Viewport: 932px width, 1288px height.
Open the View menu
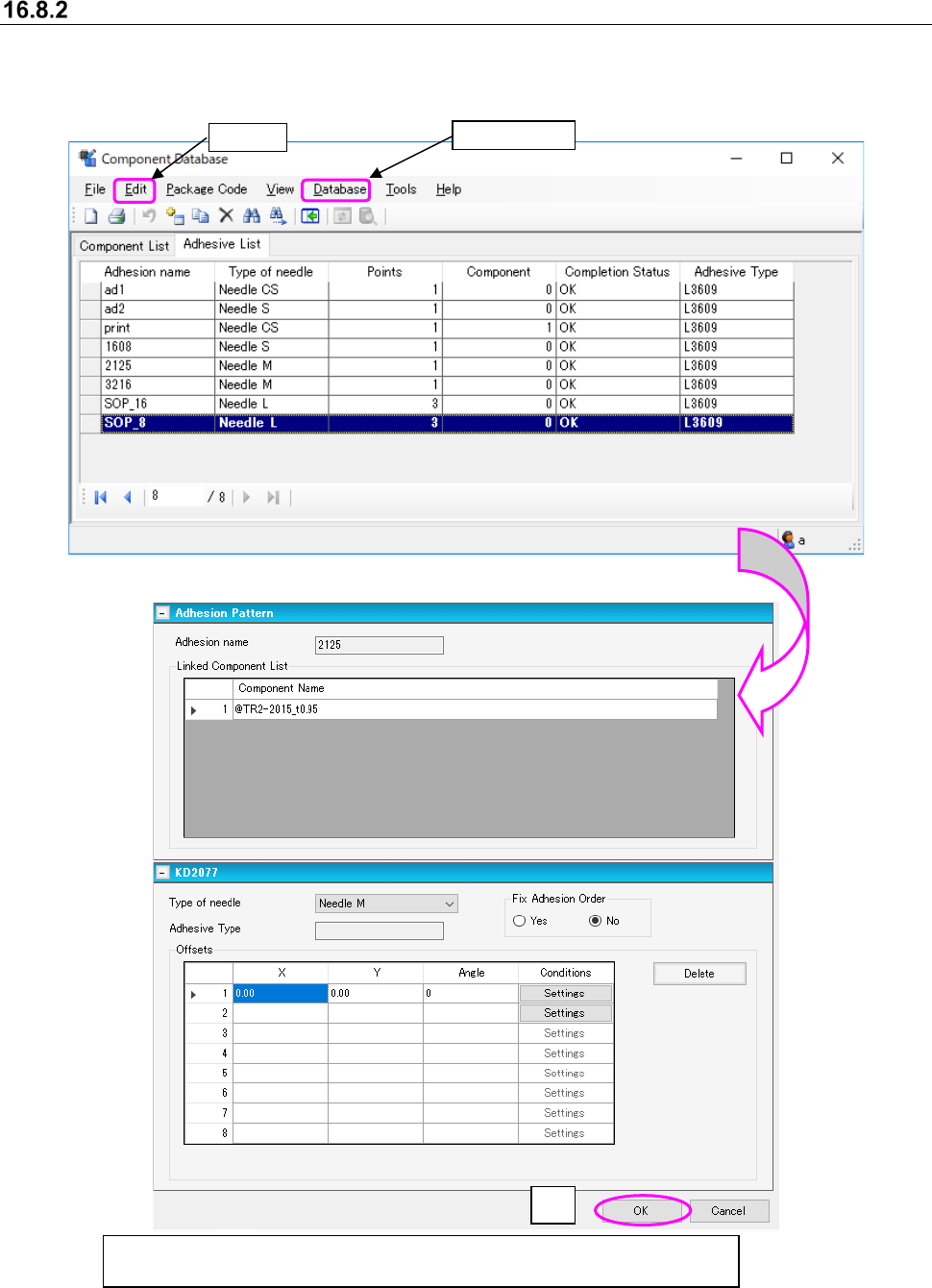click(281, 189)
